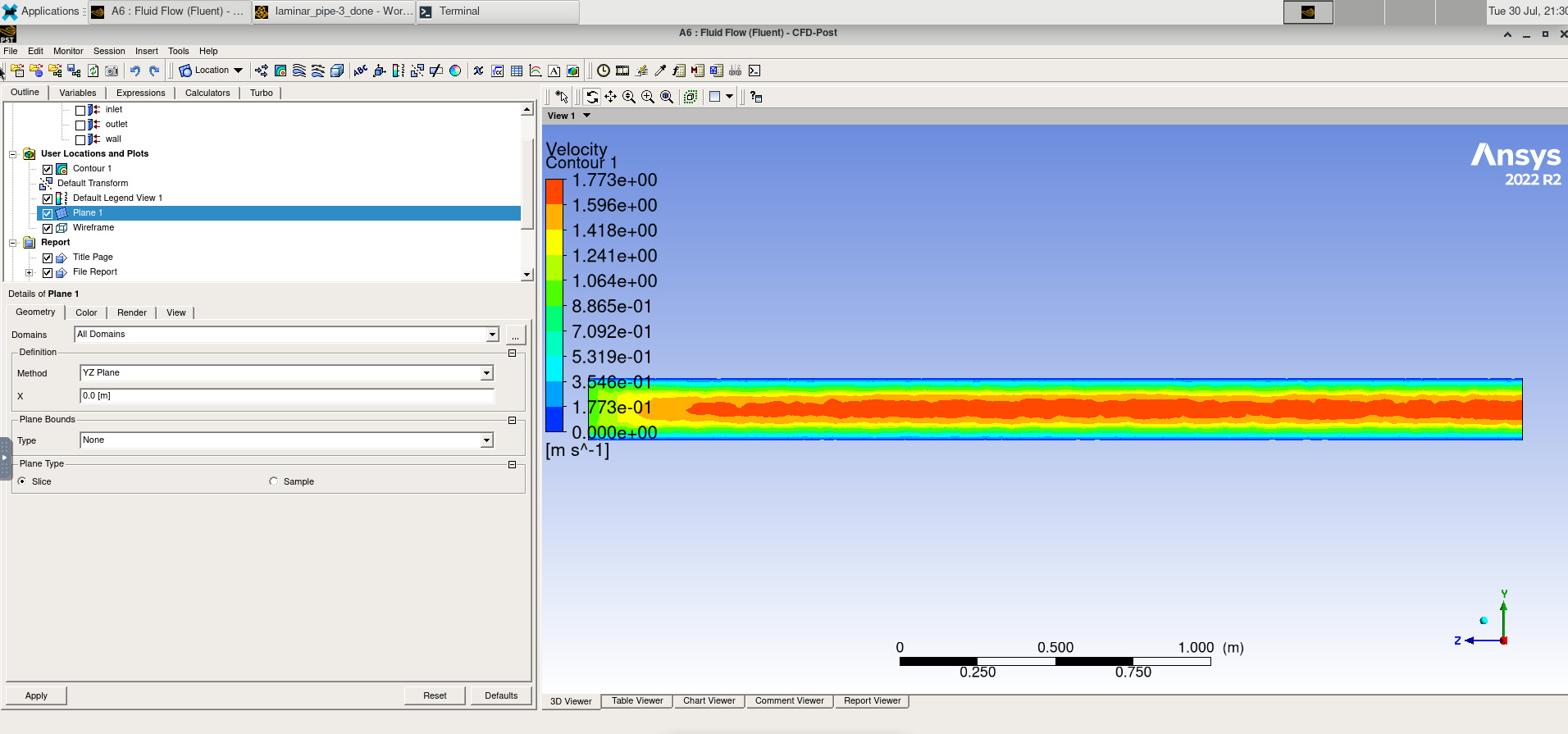Open the Timestep Selector clock icon
1568x734 pixels.
pos(604,71)
